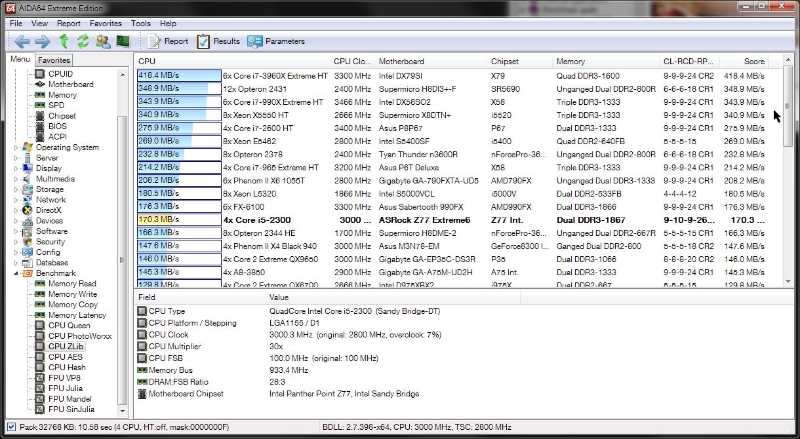800x439 pixels.
Task: Expand the Operating System node
Action: [16, 148]
